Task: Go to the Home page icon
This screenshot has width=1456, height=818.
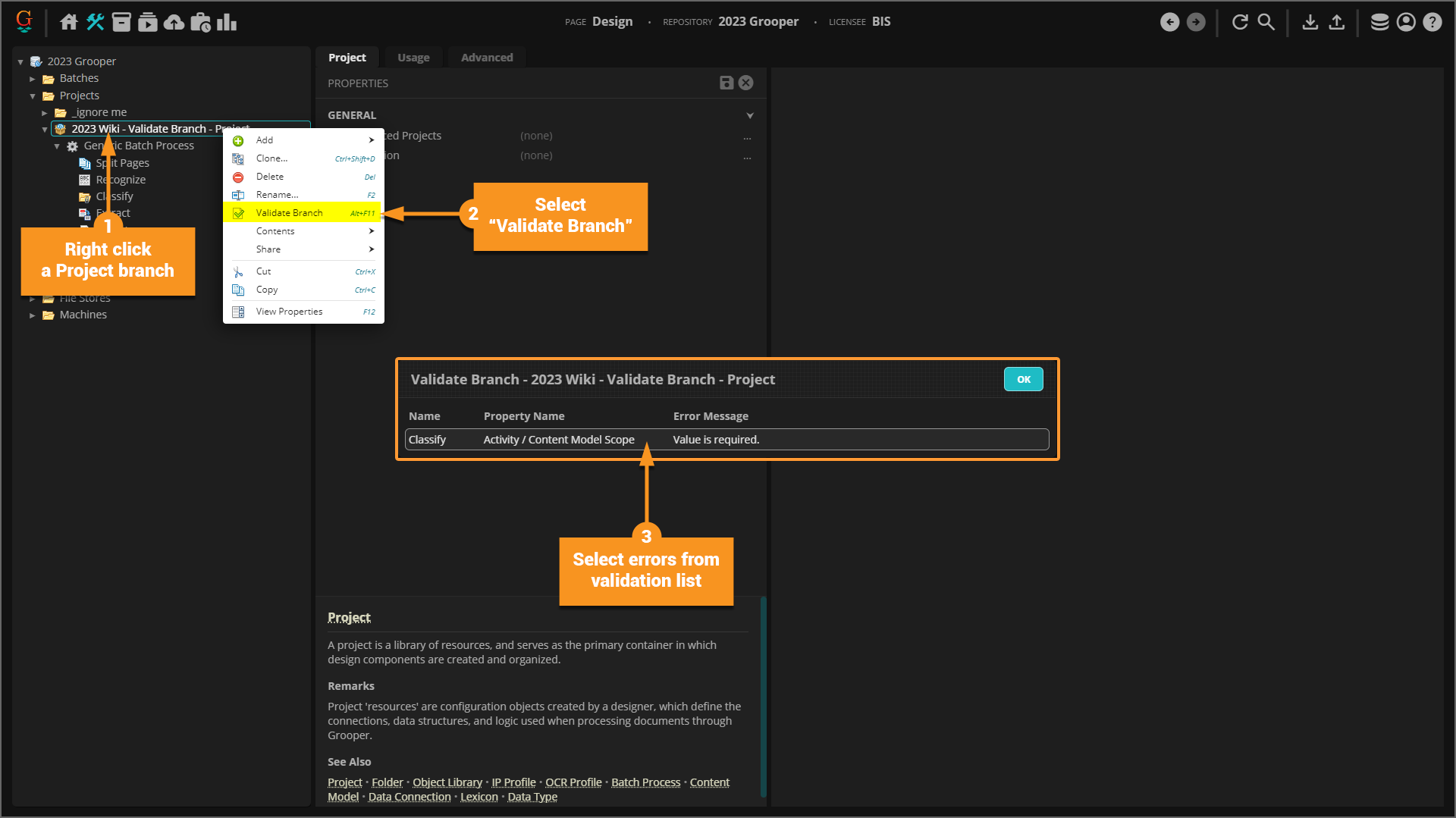Action: [x=69, y=22]
